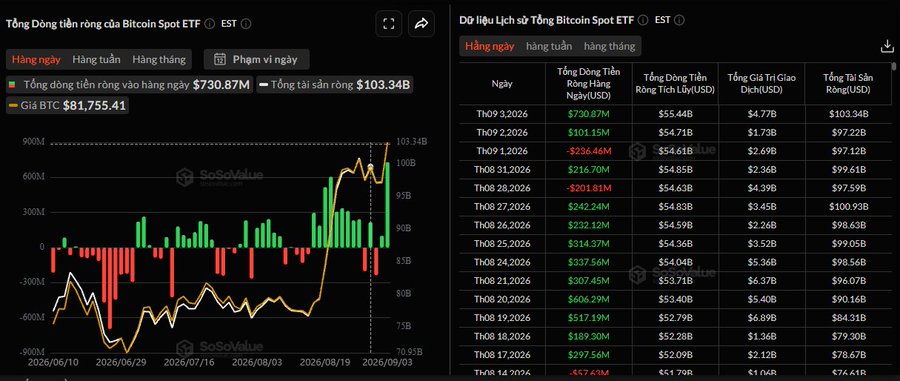The image size is (900, 381).
Task: Click the chart hover marker dot
Action: click(371, 167)
